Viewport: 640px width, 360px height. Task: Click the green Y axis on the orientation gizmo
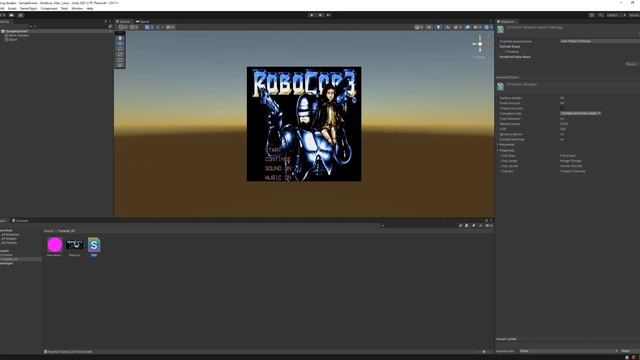[480, 38]
